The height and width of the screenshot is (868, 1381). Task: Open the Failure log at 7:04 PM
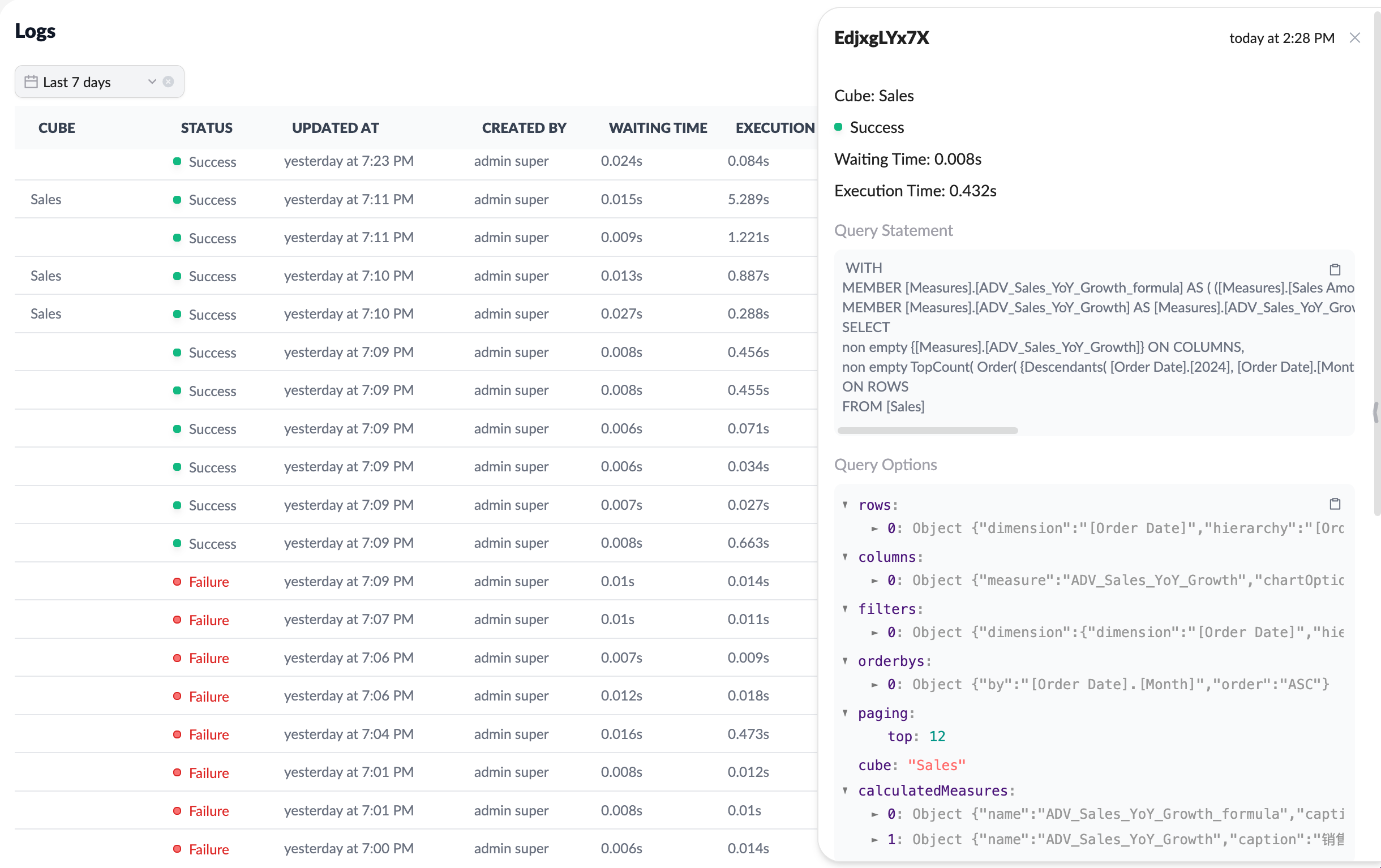349,734
